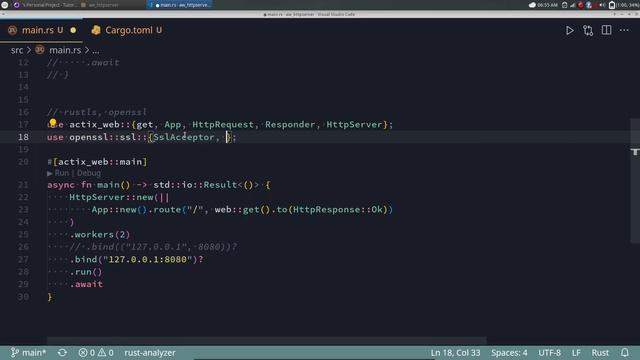Change language mode via Rust

pos(600,353)
